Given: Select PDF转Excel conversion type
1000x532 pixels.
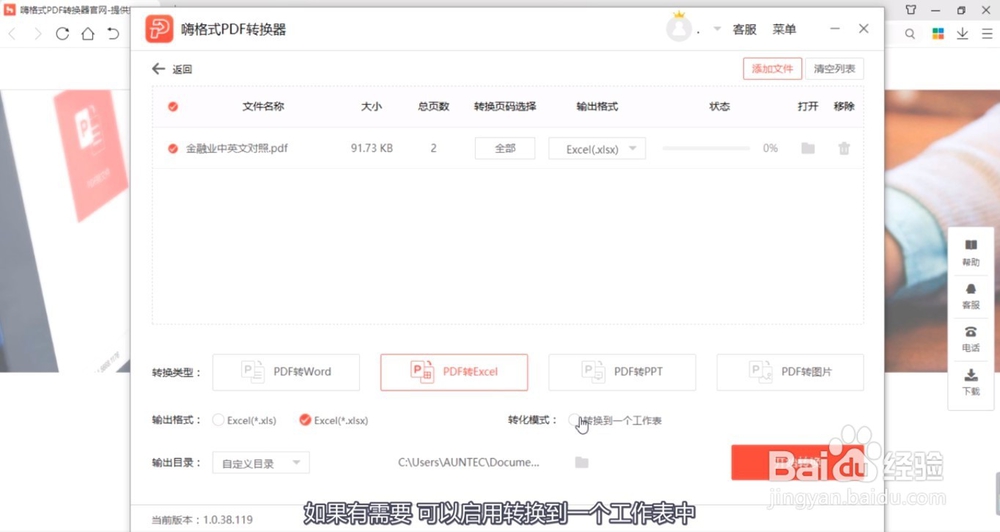Looking at the screenshot, I should click(x=454, y=372).
